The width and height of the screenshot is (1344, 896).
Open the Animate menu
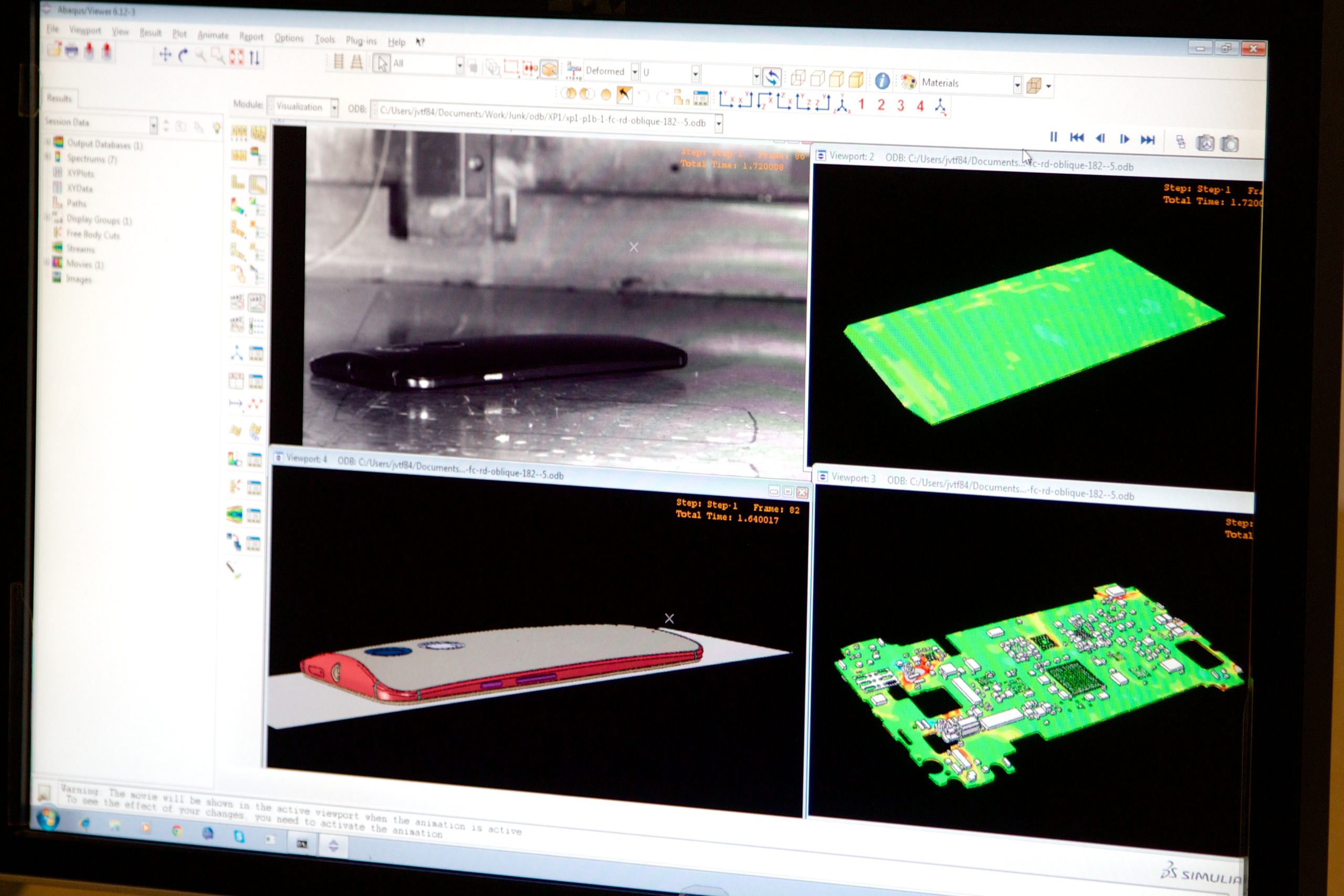pyautogui.click(x=213, y=35)
